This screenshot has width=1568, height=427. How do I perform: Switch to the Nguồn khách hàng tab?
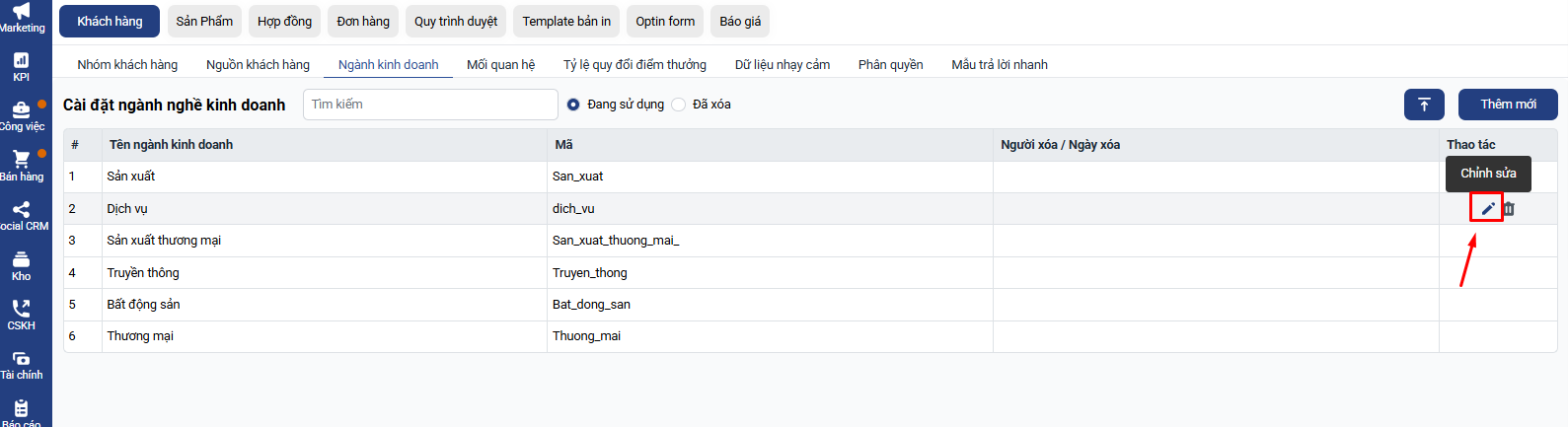[x=258, y=65]
